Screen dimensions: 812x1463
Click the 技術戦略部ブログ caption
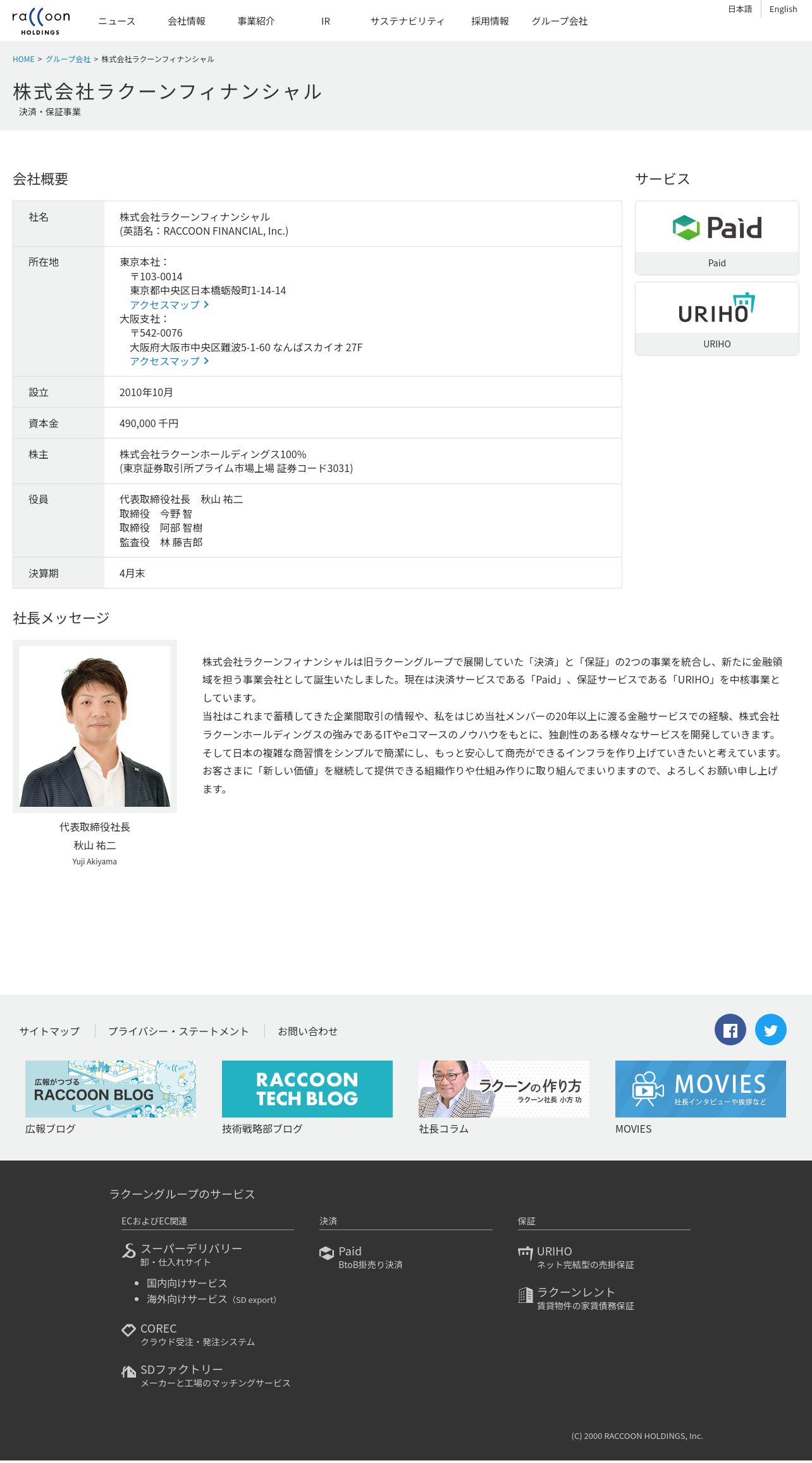(262, 1128)
